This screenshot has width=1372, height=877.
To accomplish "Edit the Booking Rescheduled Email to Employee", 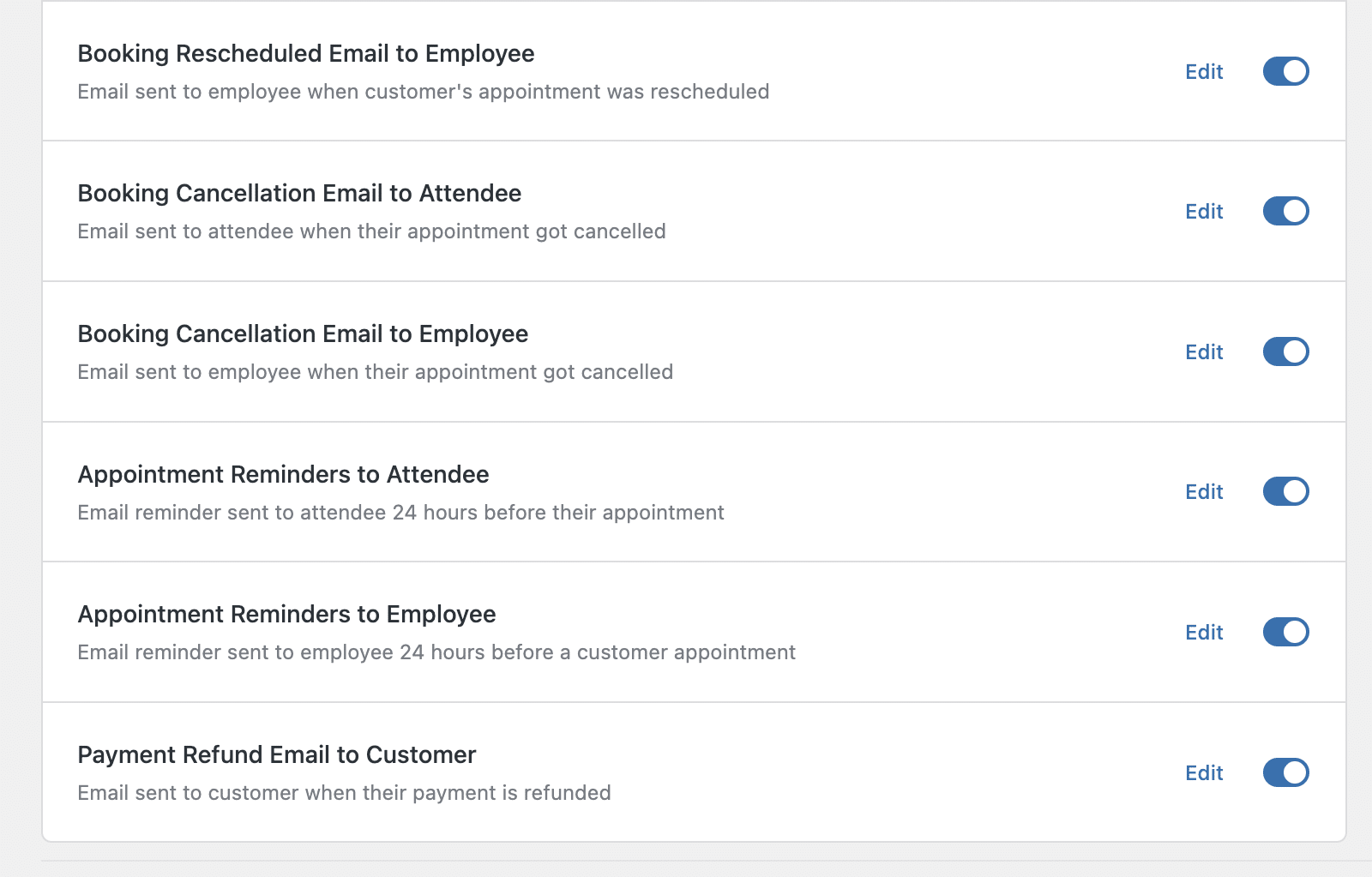I will pyautogui.click(x=1204, y=72).
